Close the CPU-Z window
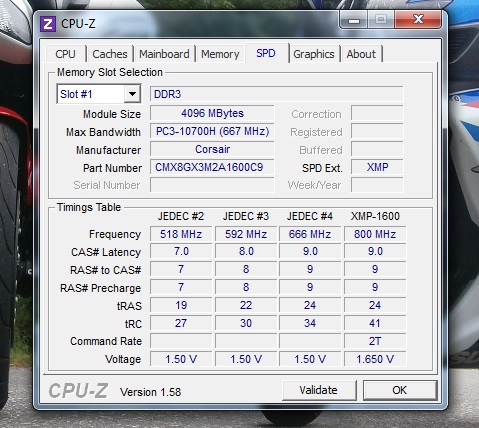Image resolution: width=479 pixels, height=428 pixels. coord(418,19)
